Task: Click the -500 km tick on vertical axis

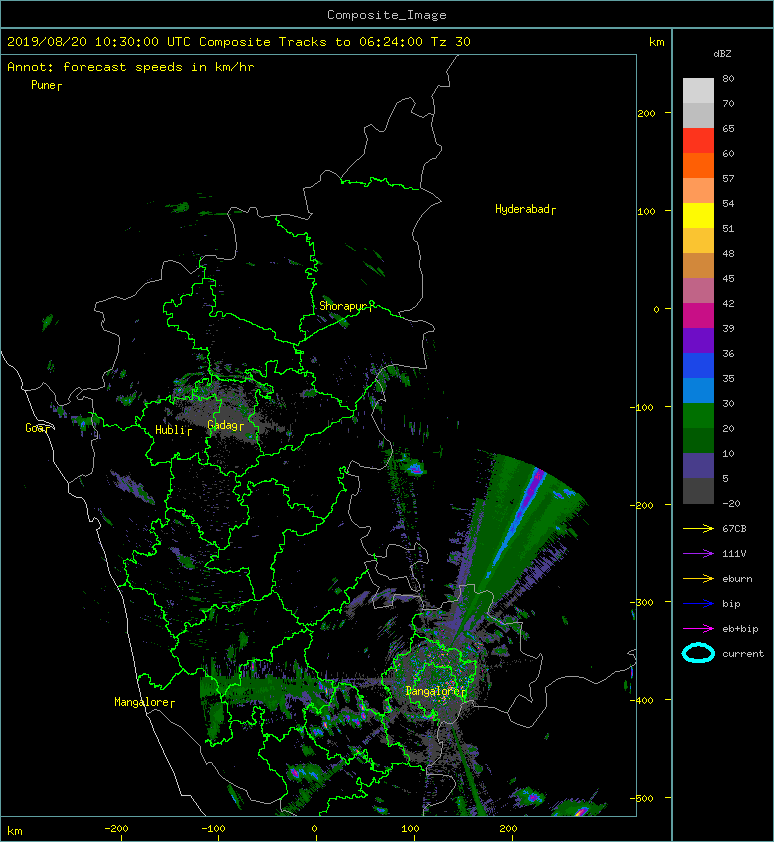Action: (641, 799)
